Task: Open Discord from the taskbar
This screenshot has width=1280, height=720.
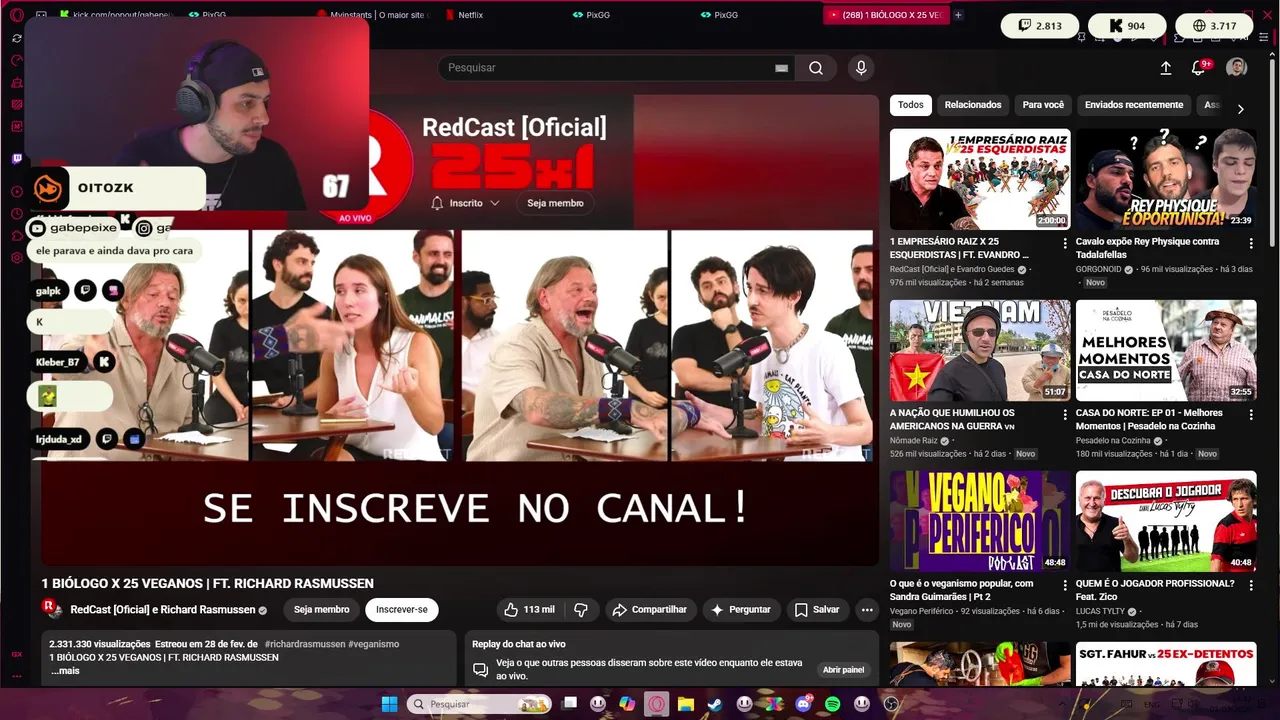Action: [803, 704]
